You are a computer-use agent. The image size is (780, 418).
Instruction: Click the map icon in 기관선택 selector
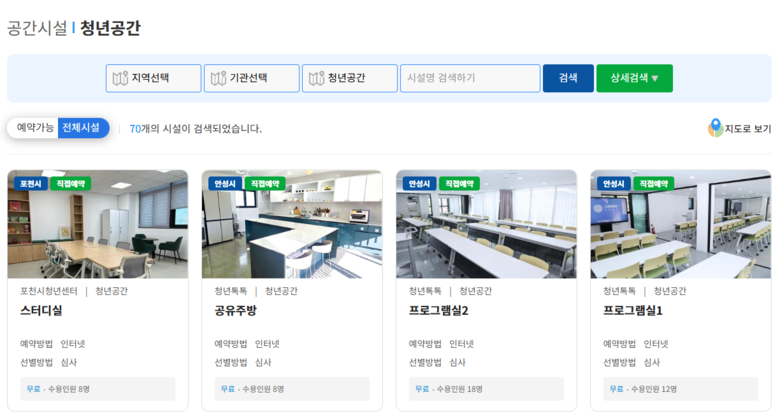click(218, 79)
